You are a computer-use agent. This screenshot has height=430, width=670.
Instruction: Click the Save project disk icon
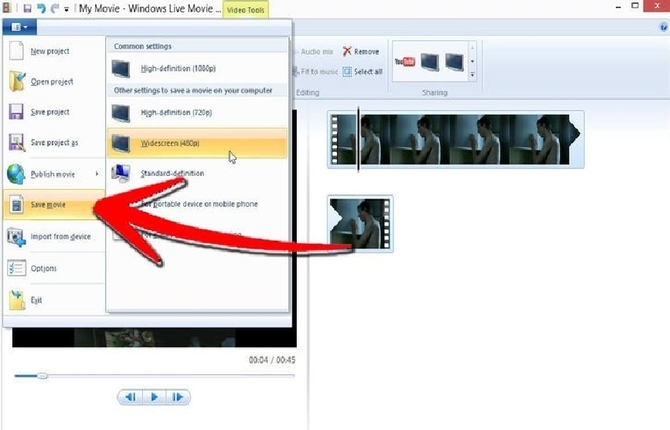[x=17, y=112]
